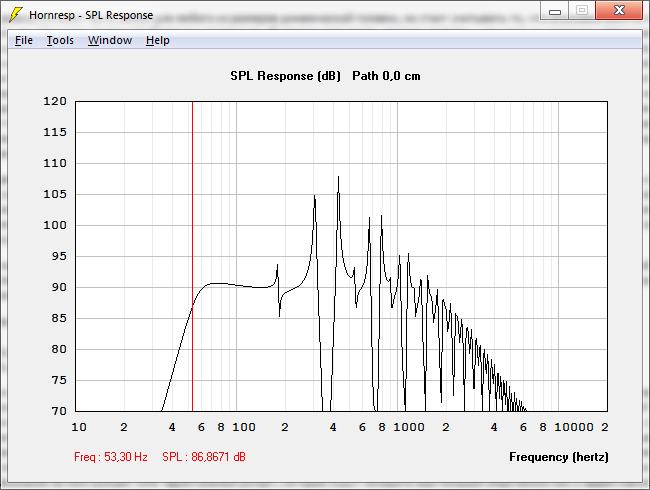Open the Help menu
The height and width of the screenshot is (490, 650).
coord(158,40)
